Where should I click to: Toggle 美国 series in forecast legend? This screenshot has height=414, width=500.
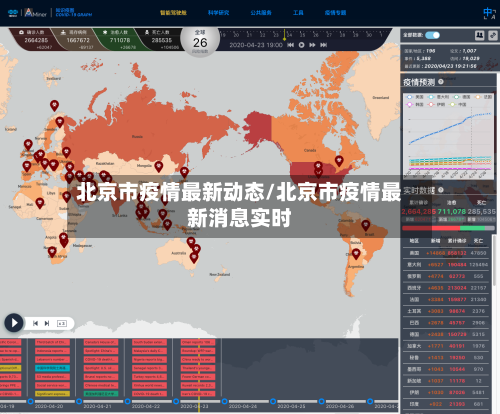tap(415, 97)
